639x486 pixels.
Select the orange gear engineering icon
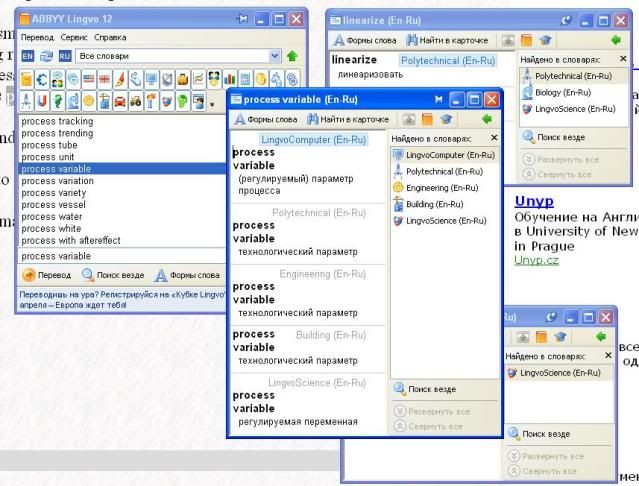coord(88,101)
